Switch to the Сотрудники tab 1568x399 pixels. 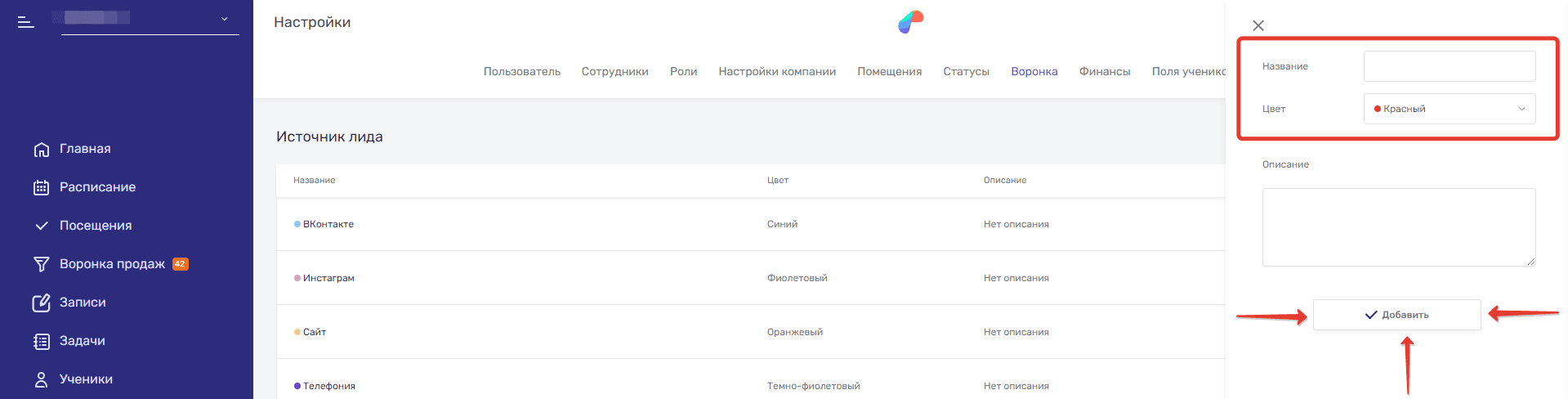coord(614,72)
